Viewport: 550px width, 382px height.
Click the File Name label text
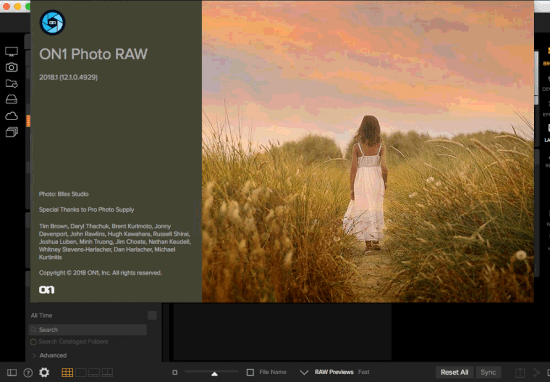(273, 372)
